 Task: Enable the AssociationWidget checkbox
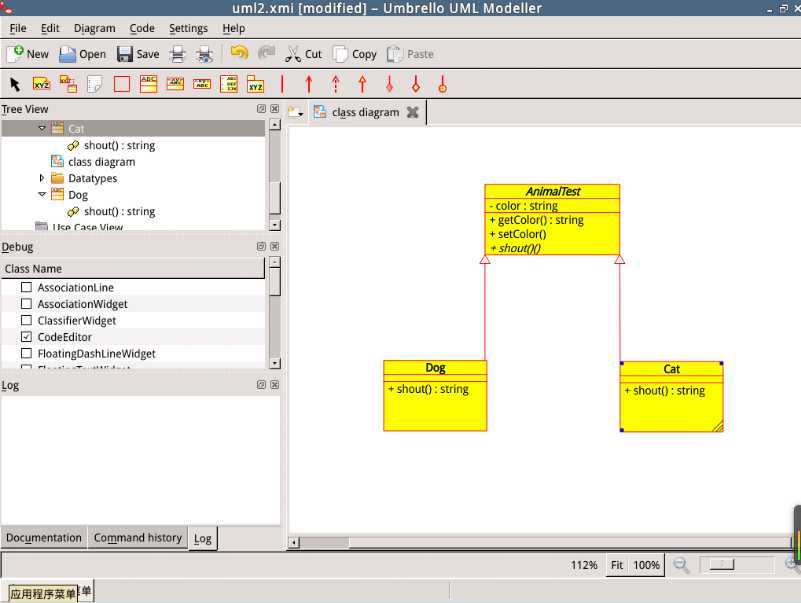click(x=26, y=304)
